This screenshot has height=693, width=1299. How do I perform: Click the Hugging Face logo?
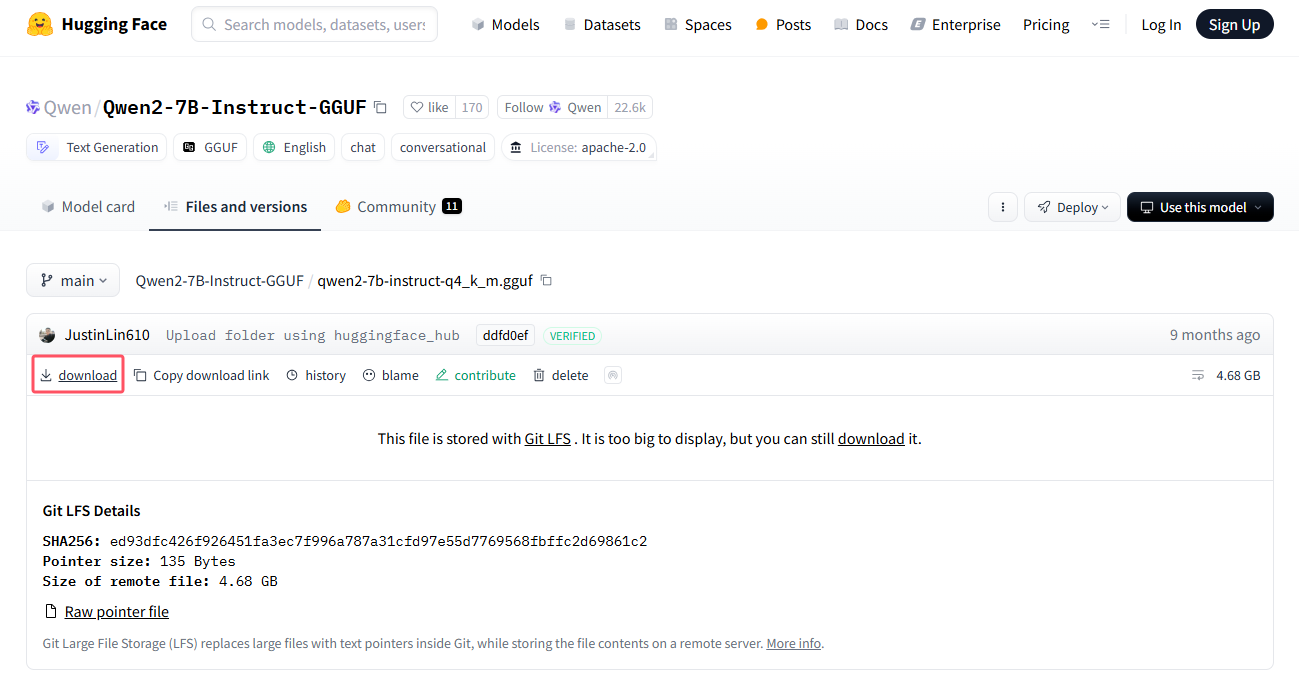click(x=97, y=24)
